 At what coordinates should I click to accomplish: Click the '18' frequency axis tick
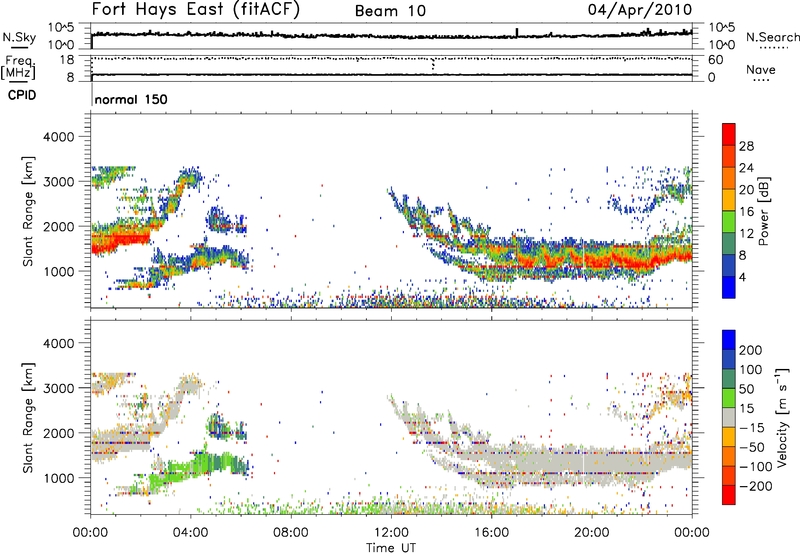67,60
